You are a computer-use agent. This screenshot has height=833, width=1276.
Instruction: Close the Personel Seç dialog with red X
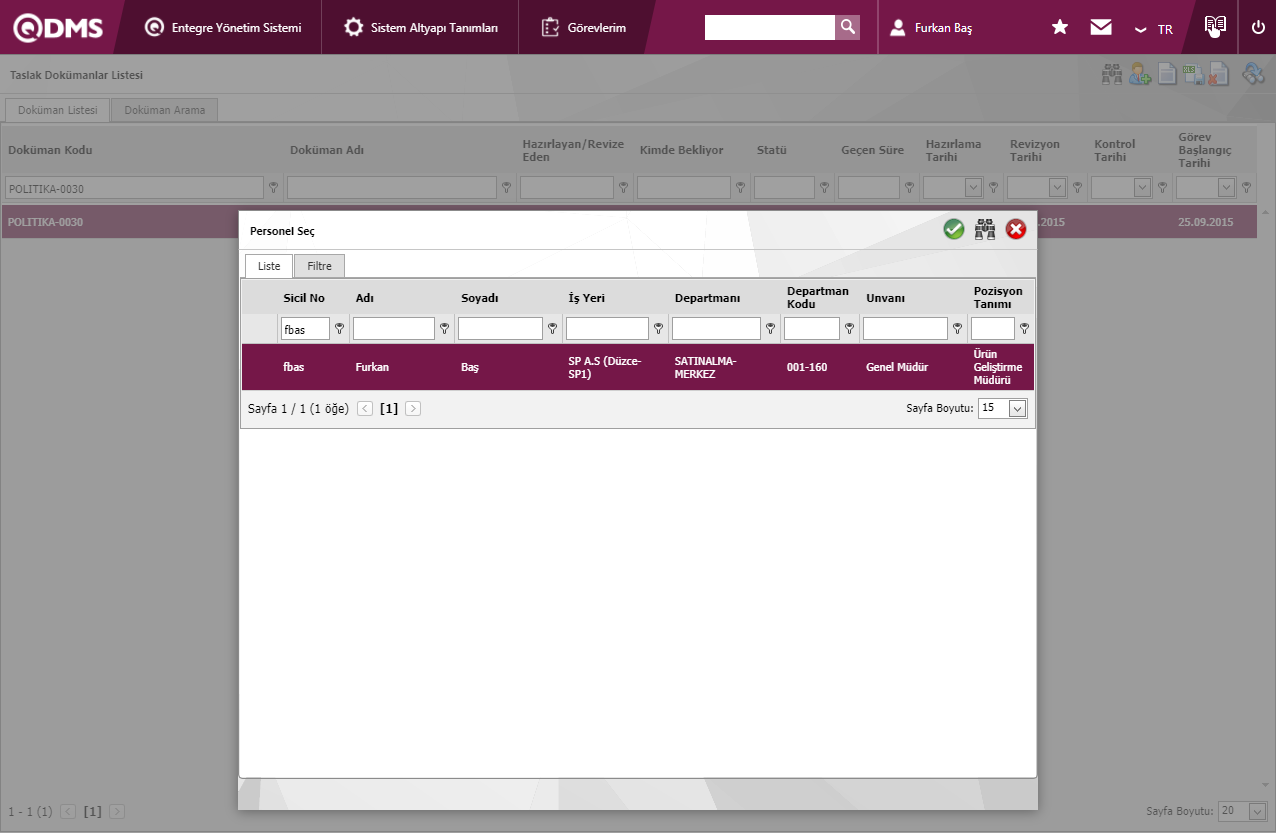(x=1016, y=230)
